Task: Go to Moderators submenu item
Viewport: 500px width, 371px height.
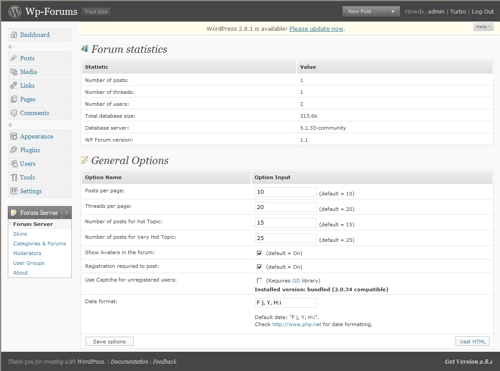Action: click(27, 253)
